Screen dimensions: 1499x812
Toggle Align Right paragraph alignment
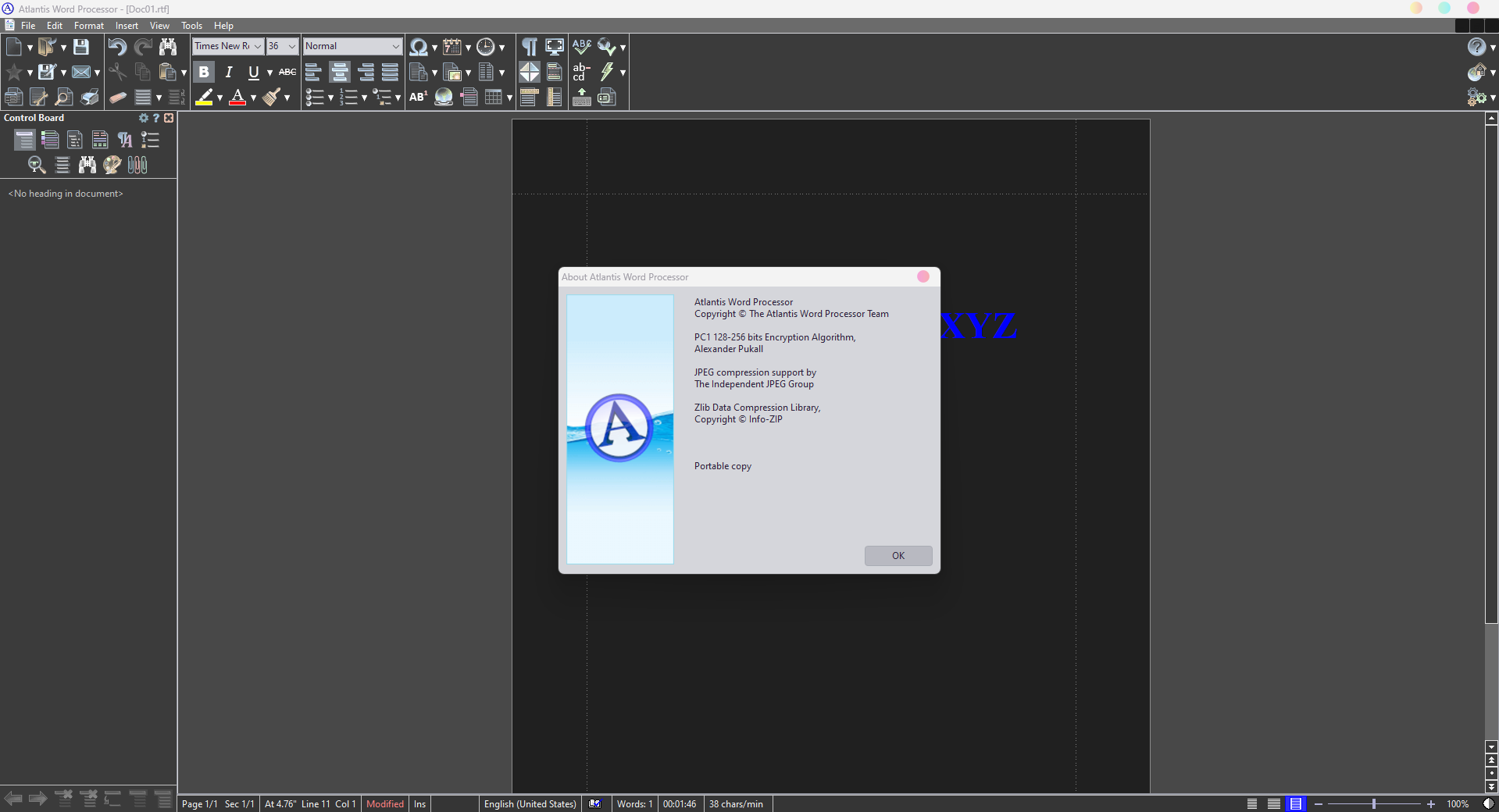pyautogui.click(x=365, y=73)
